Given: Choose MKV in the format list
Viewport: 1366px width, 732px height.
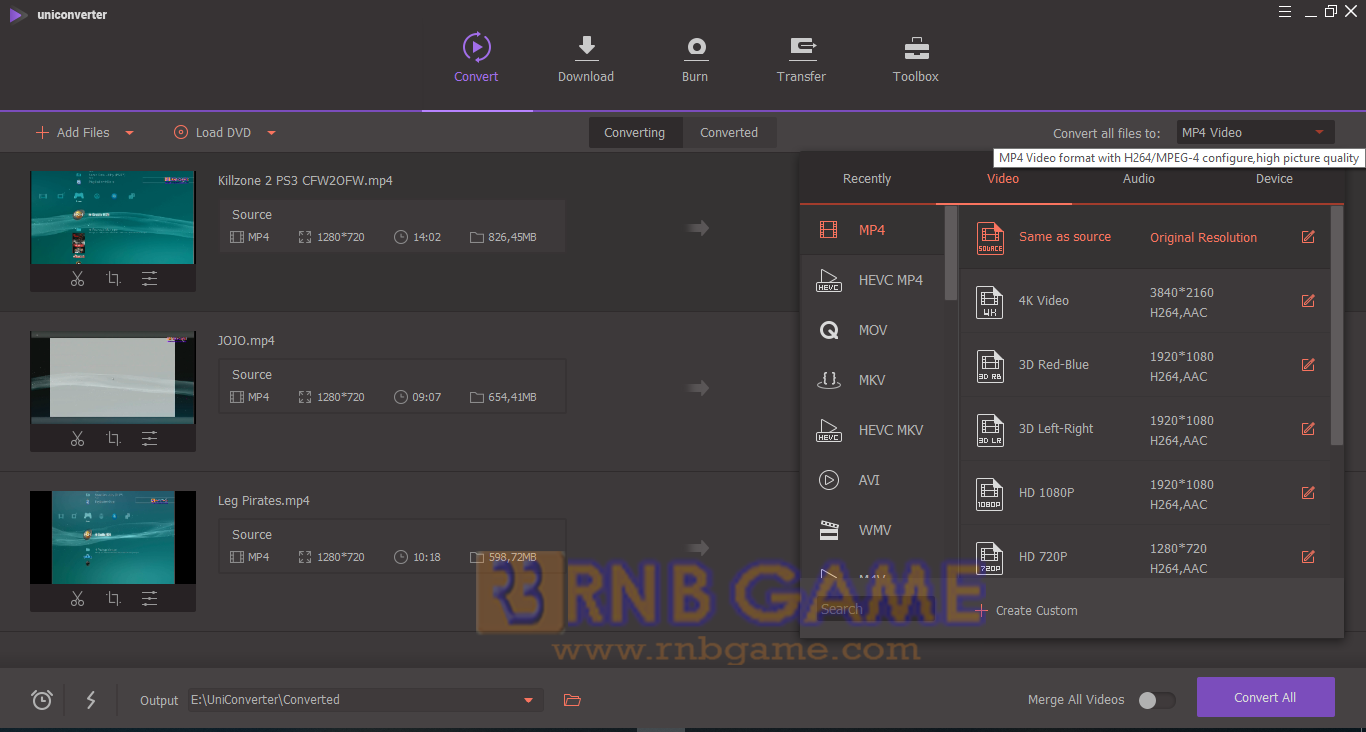Looking at the screenshot, I should [872, 380].
